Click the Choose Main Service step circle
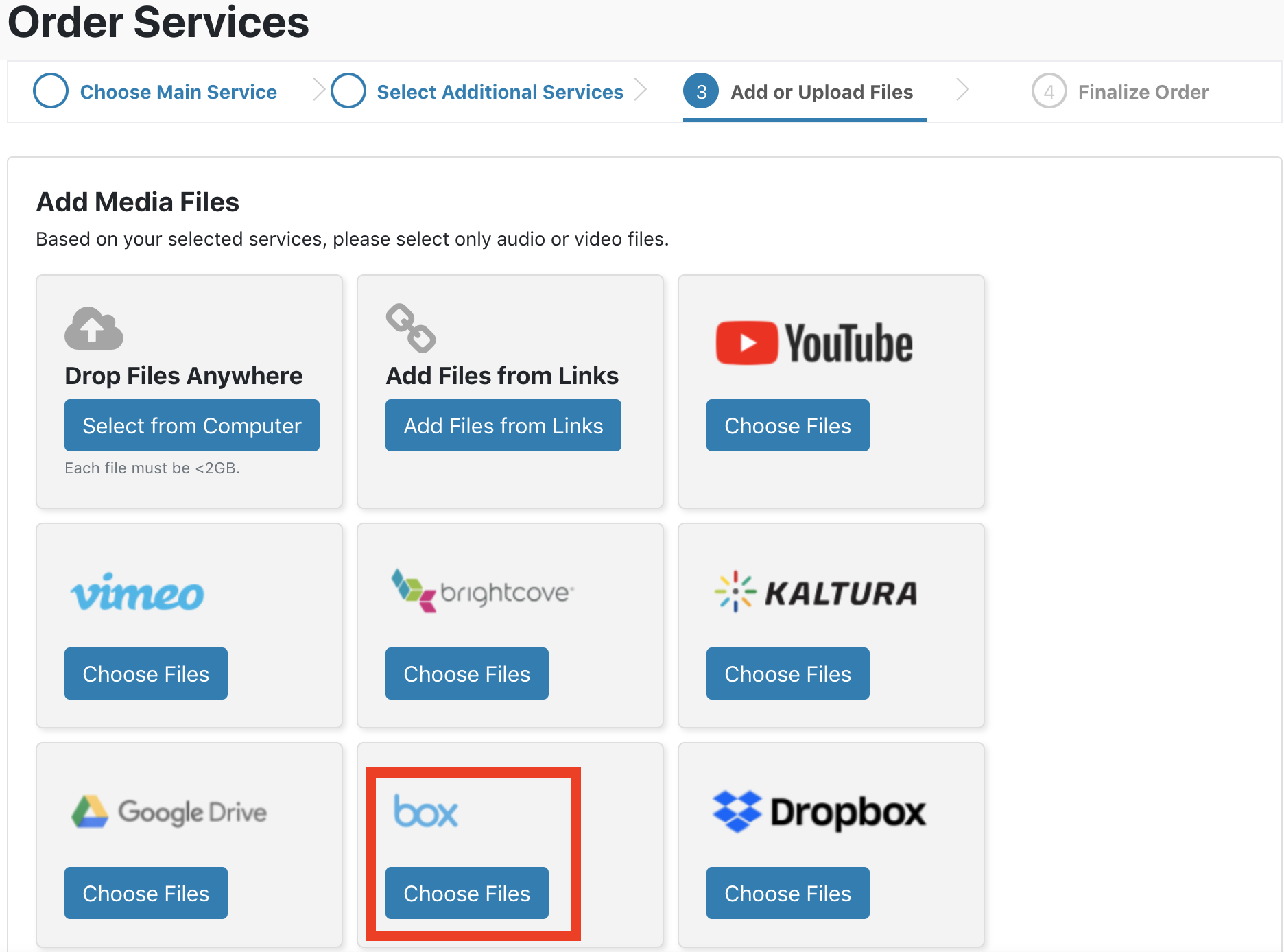The width and height of the screenshot is (1284, 952). [51, 91]
